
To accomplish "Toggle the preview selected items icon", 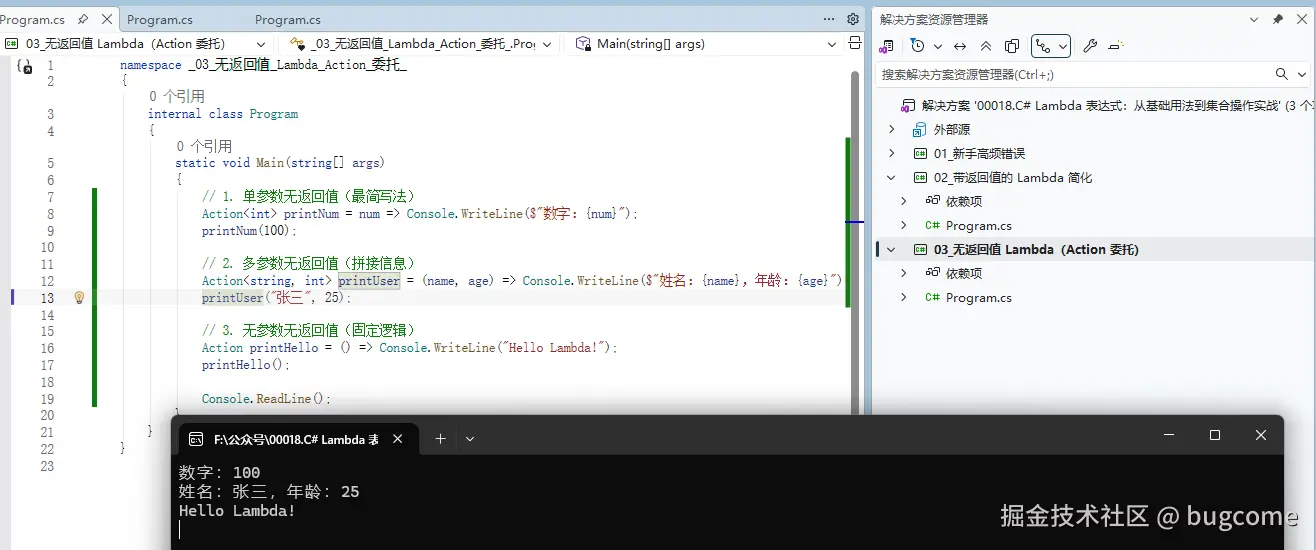I will coord(1117,46).
